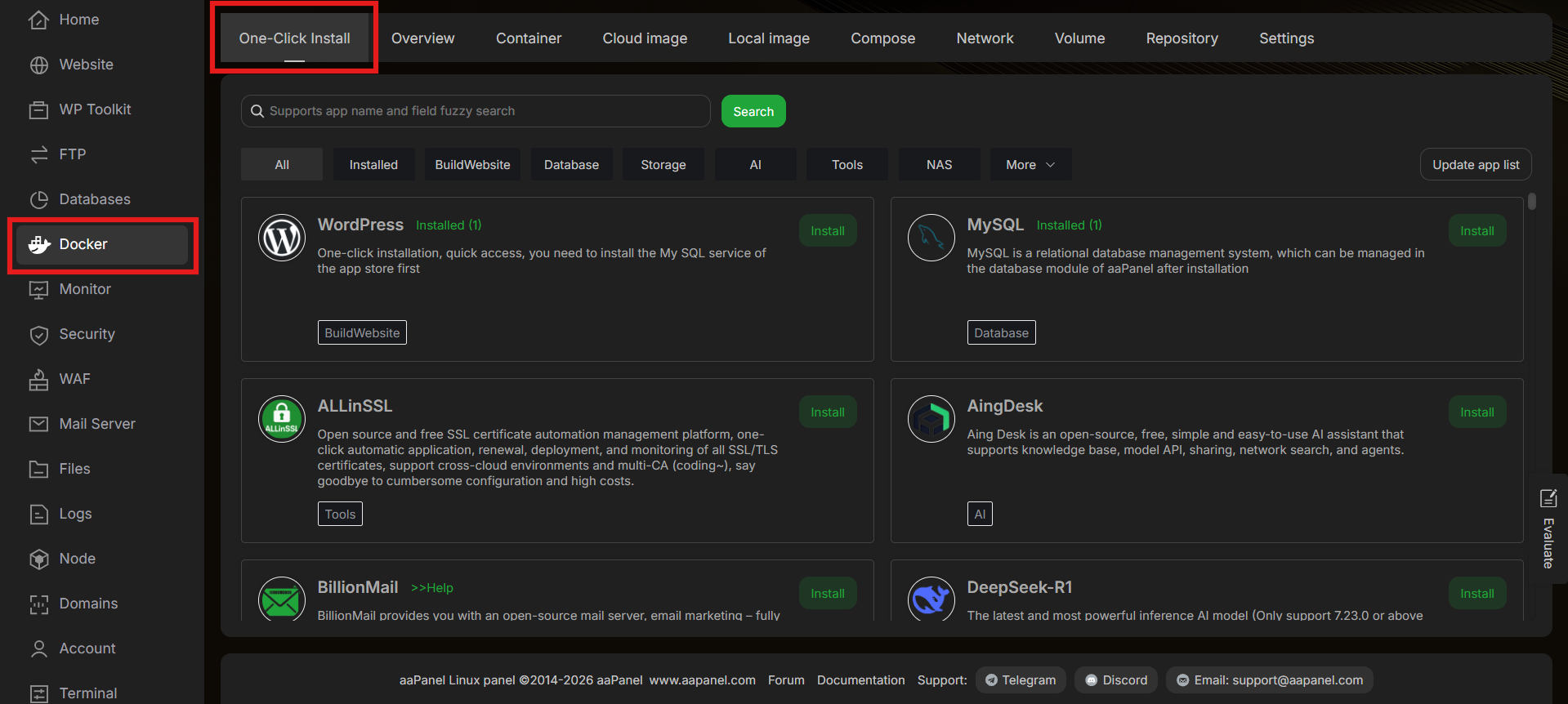Screen dimensions: 1568x704
Task: Open the Docker Settings tab
Action: (x=1286, y=38)
